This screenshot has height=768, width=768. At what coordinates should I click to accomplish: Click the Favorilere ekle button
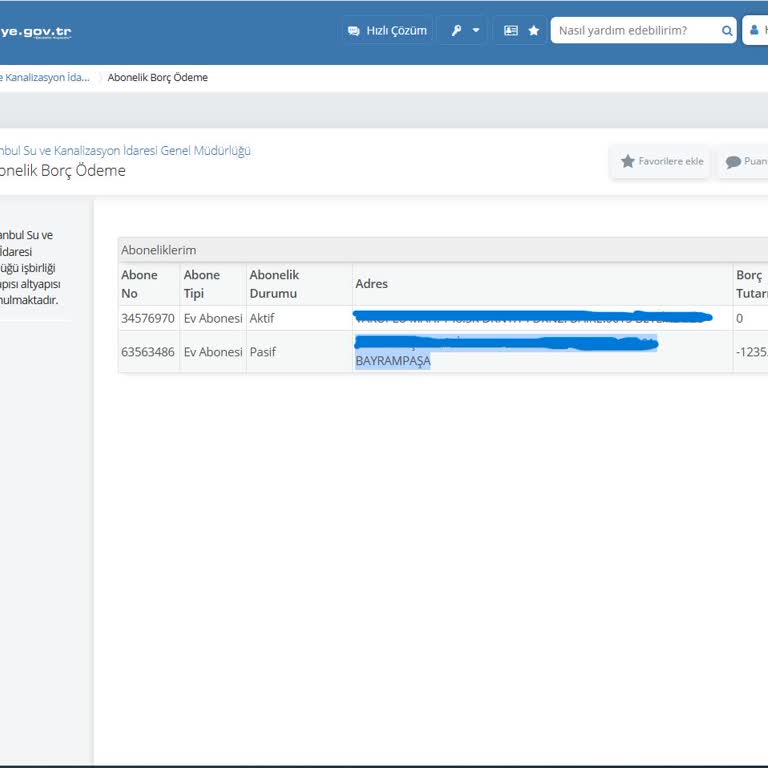[x=661, y=161]
